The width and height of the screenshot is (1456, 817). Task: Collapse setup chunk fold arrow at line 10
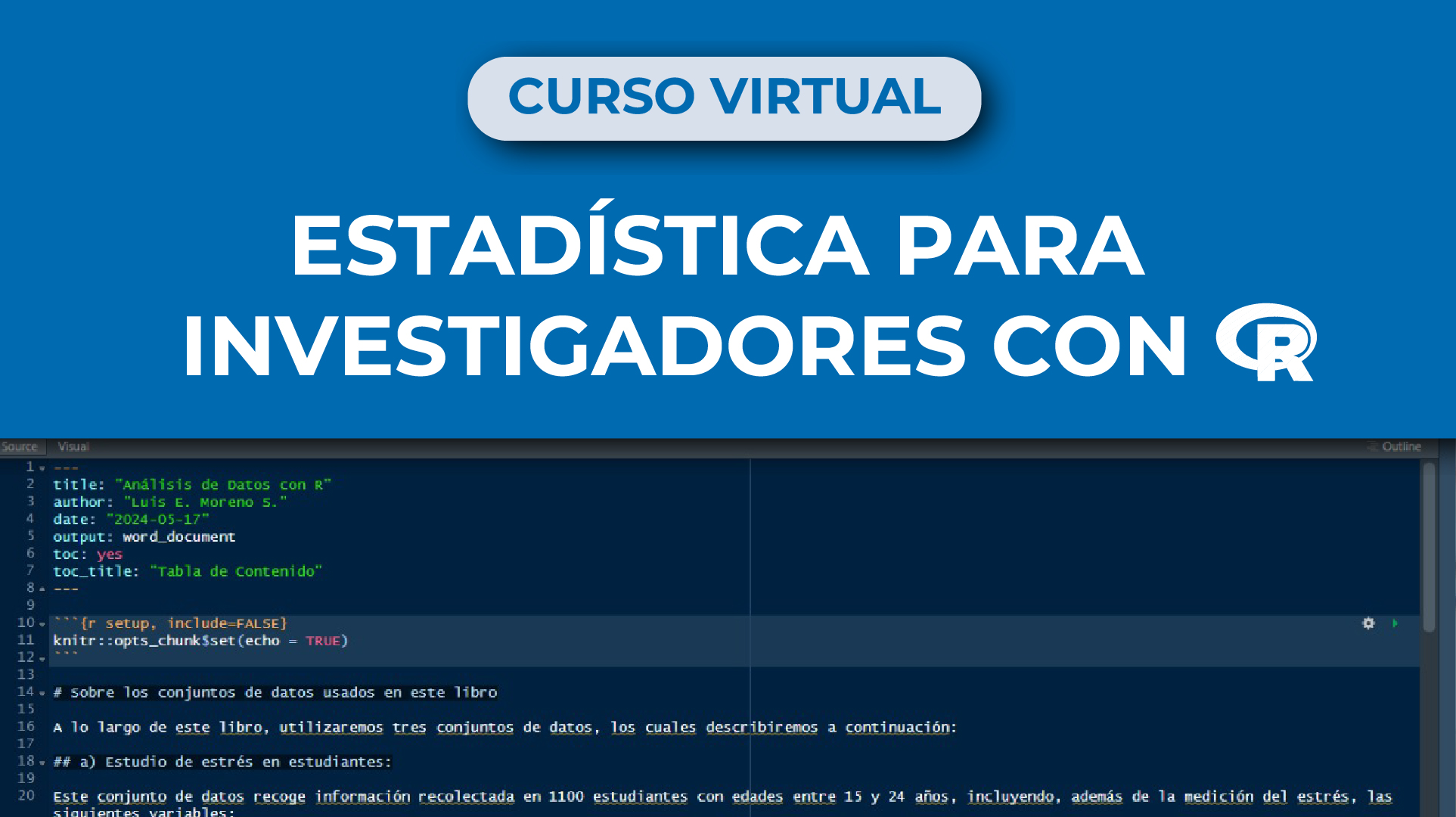(42, 624)
